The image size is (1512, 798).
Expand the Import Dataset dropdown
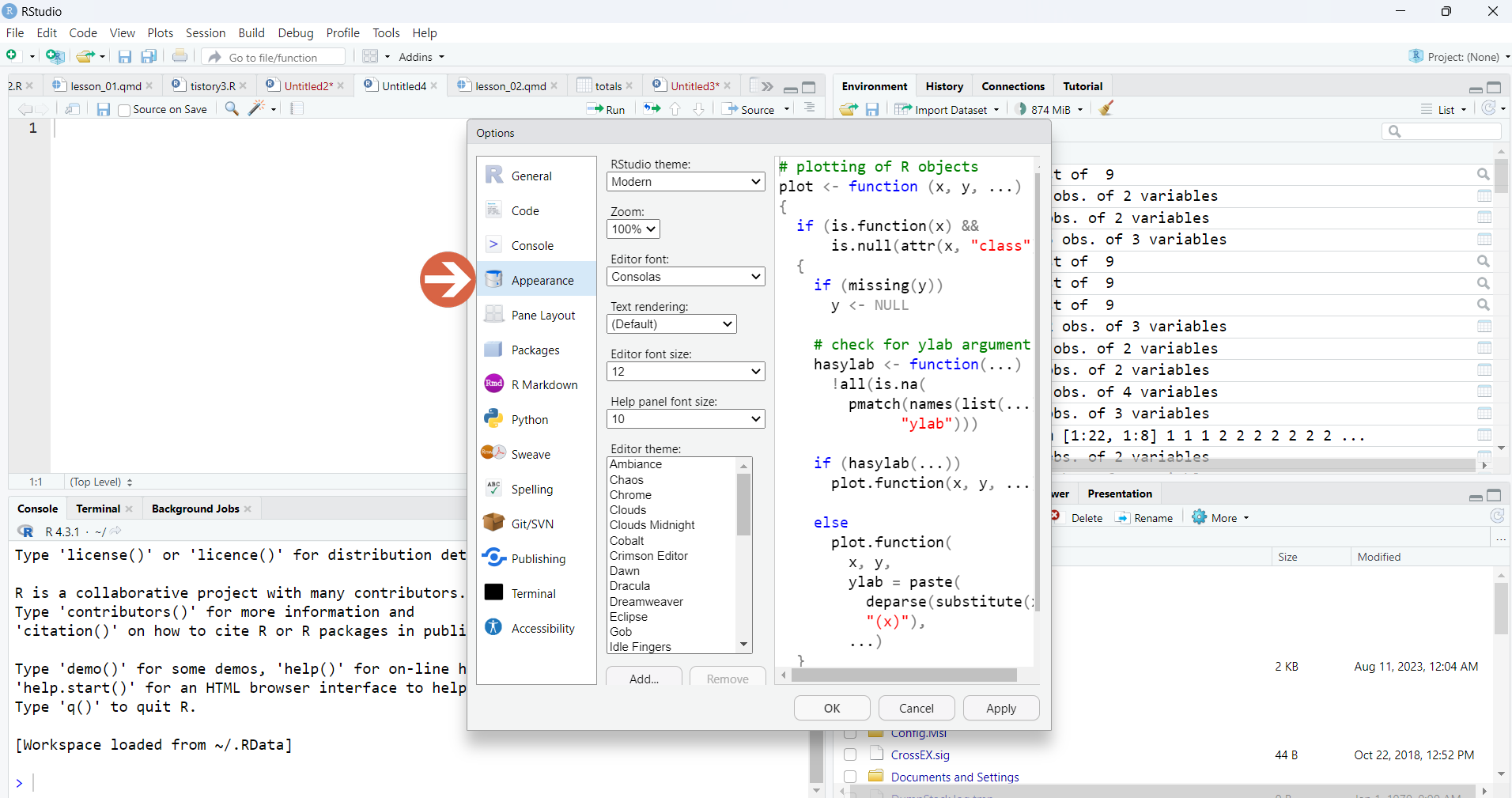(947, 109)
